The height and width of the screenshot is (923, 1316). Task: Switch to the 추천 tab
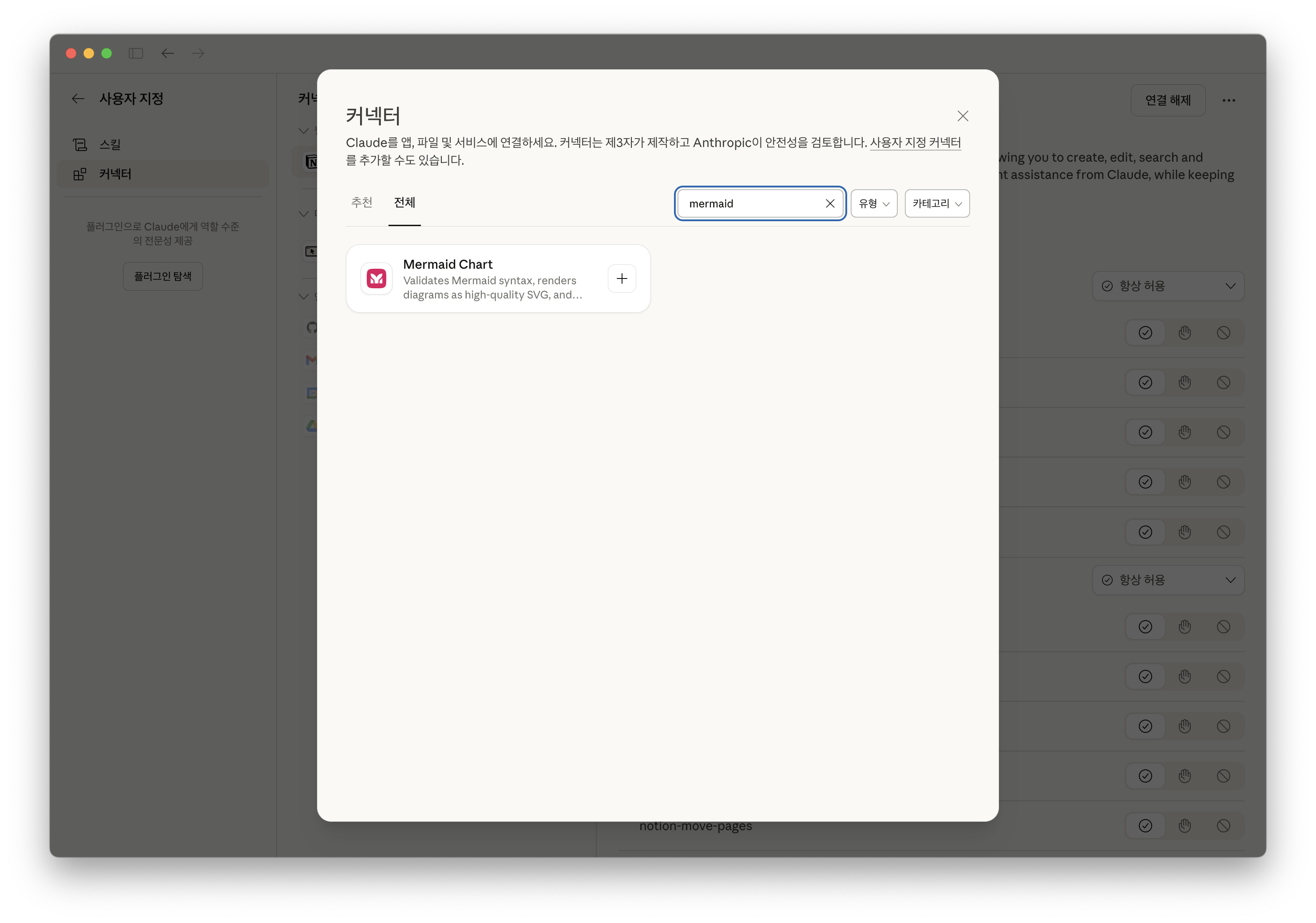click(x=362, y=203)
